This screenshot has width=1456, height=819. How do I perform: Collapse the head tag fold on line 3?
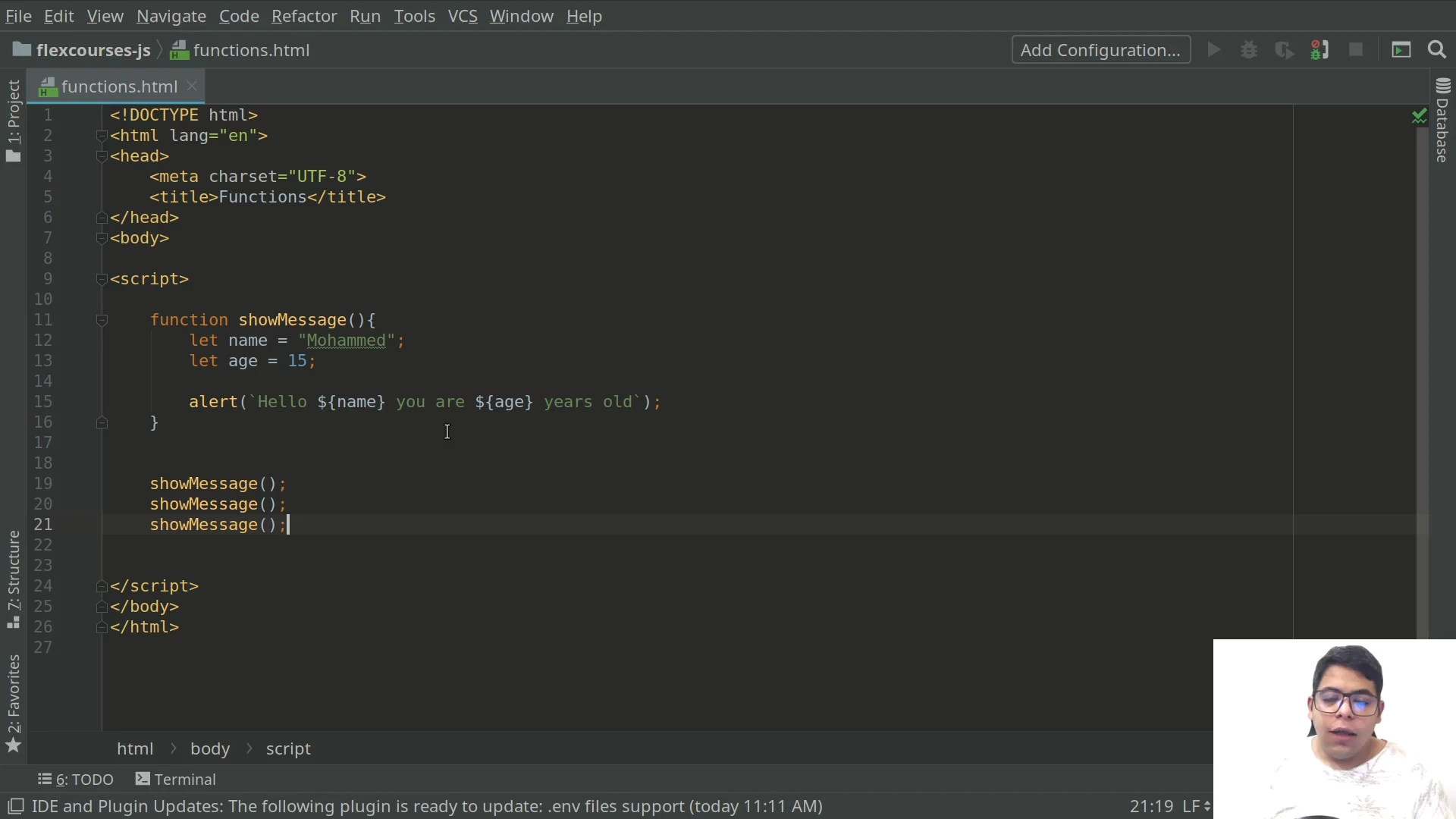coord(102,157)
